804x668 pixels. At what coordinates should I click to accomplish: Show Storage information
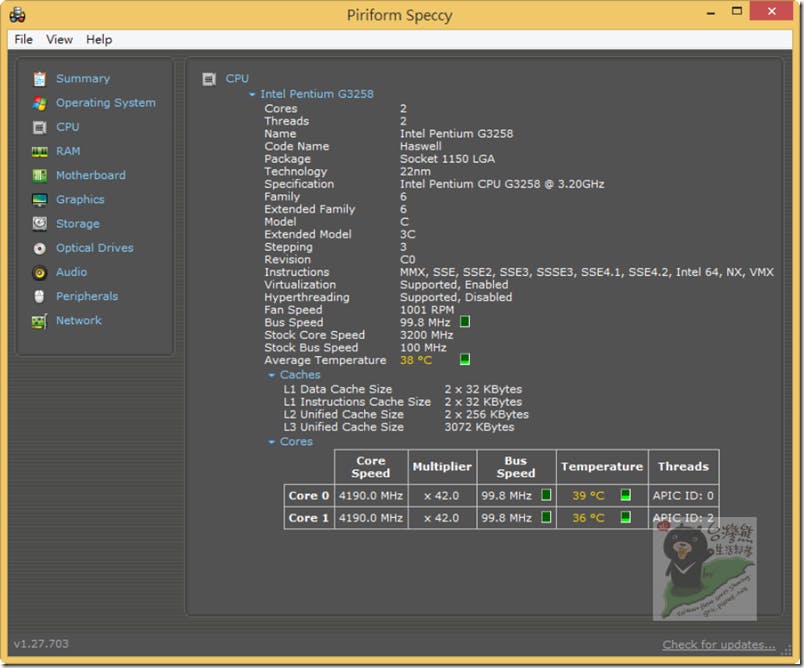[x=78, y=224]
